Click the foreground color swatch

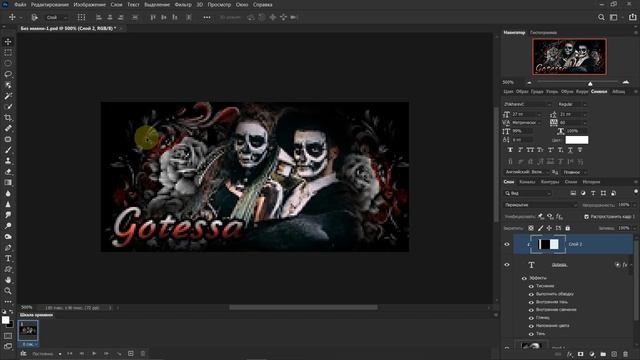click(x=5, y=320)
